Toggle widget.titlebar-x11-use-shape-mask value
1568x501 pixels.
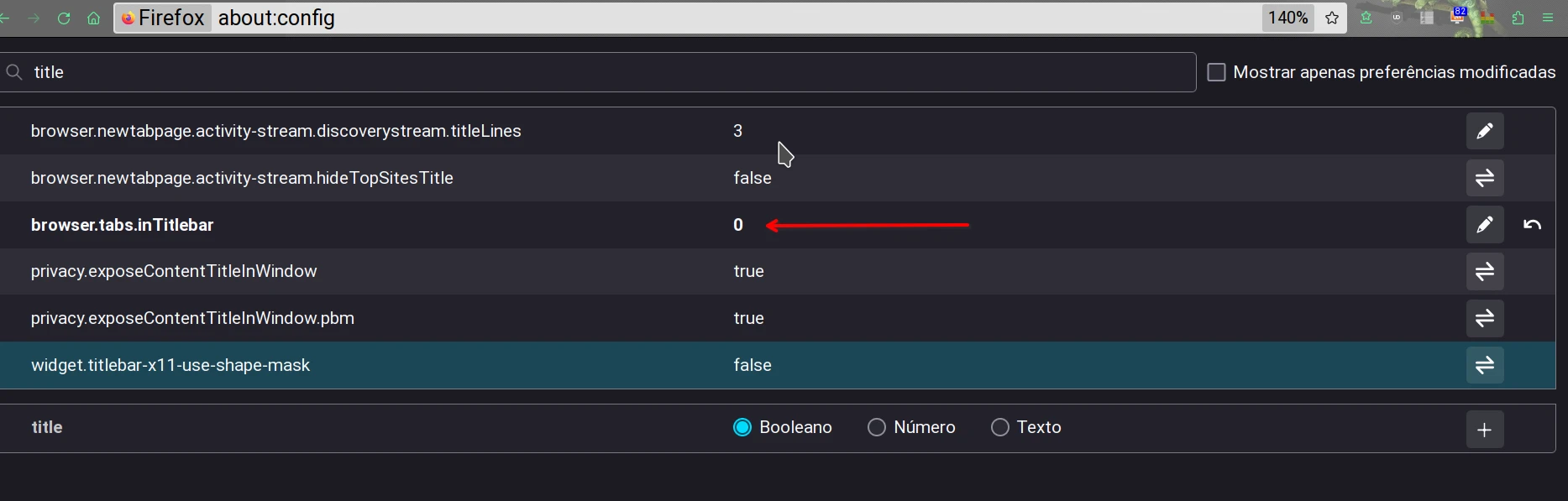pos(1485,365)
